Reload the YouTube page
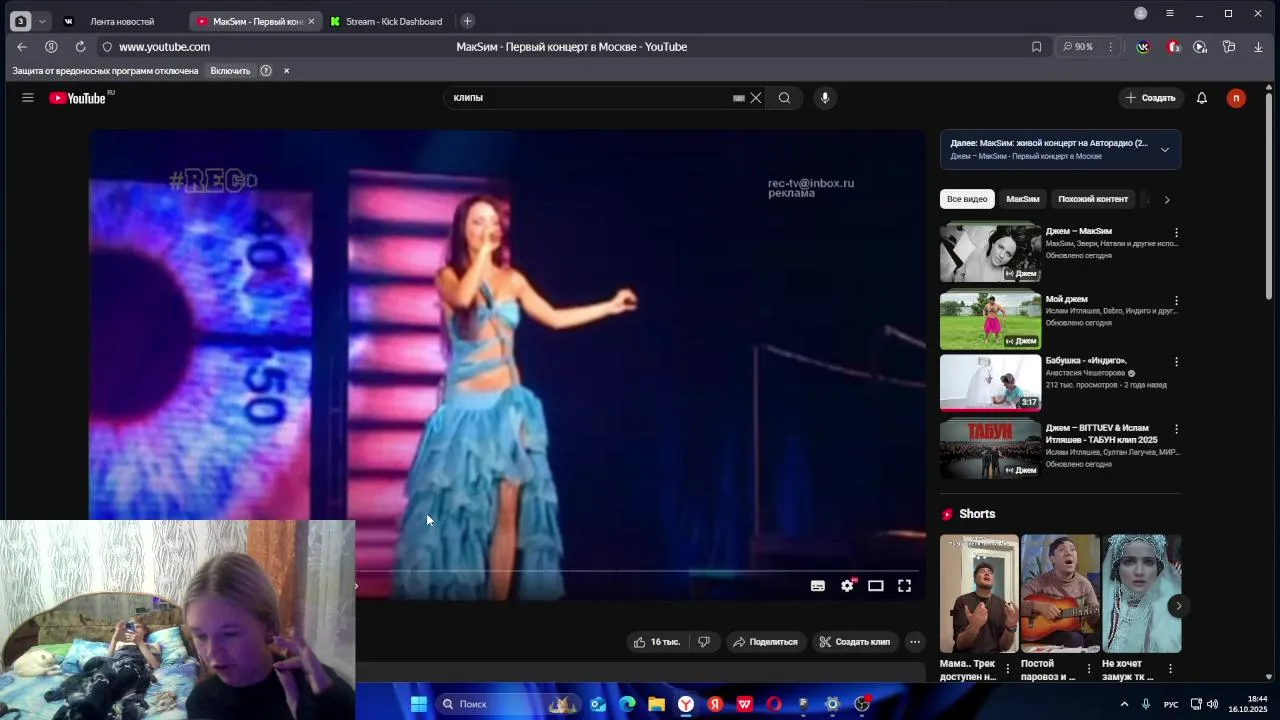 coord(80,47)
